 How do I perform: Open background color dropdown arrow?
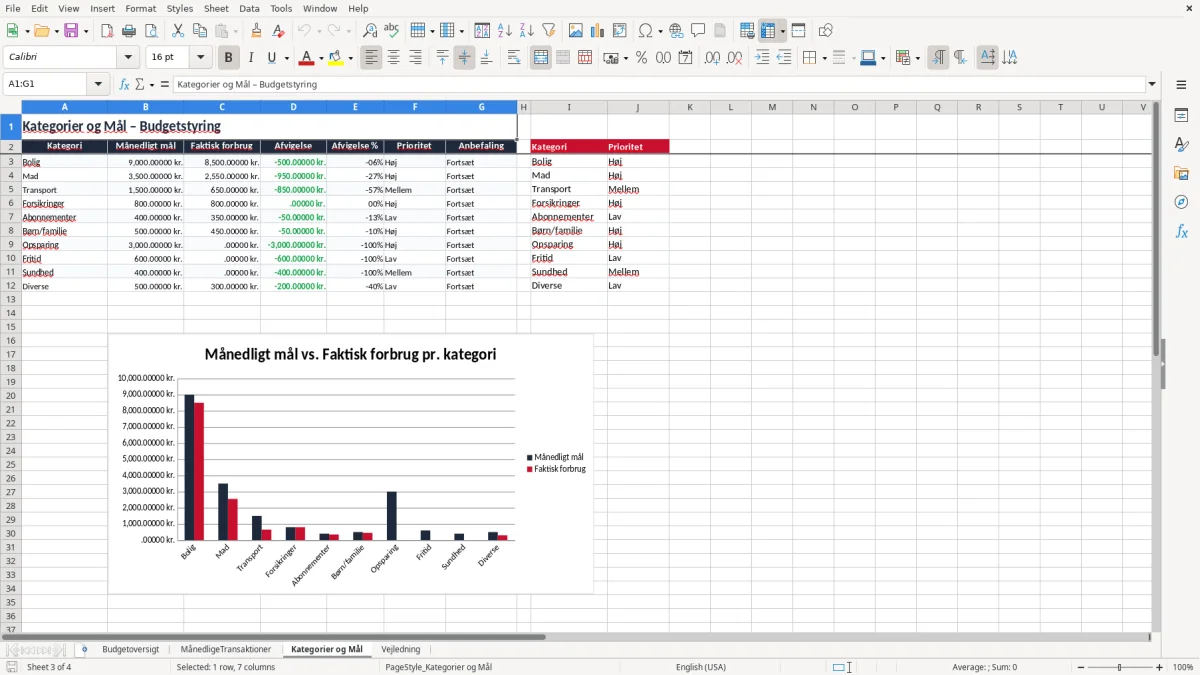tap(351, 58)
